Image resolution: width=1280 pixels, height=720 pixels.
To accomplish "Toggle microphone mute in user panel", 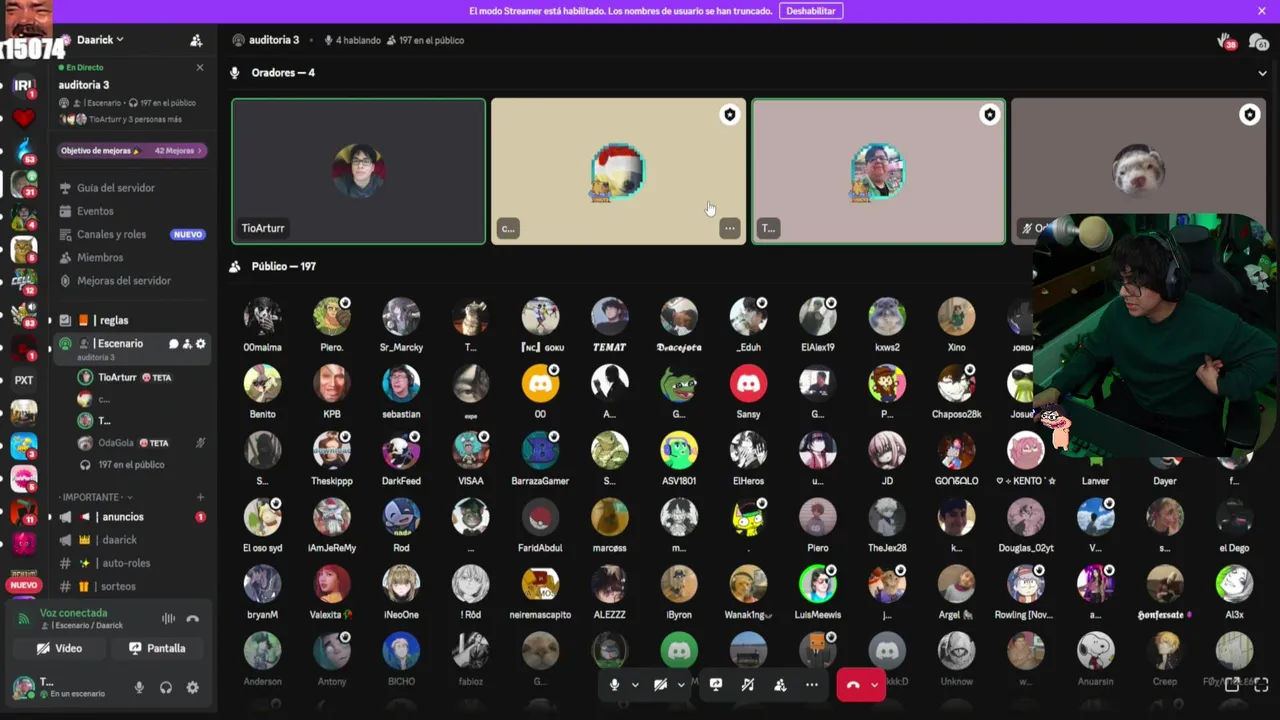I will coord(139,688).
